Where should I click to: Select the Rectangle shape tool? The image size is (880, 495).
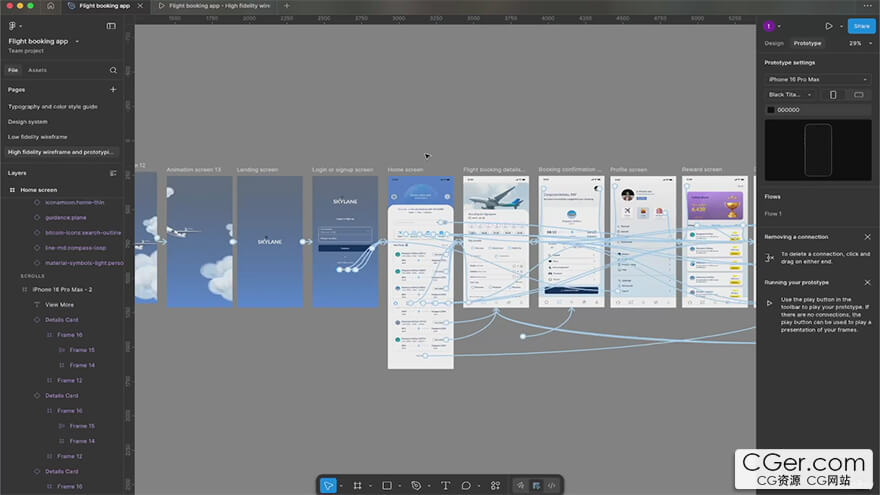pyautogui.click(x=386, y=485)
